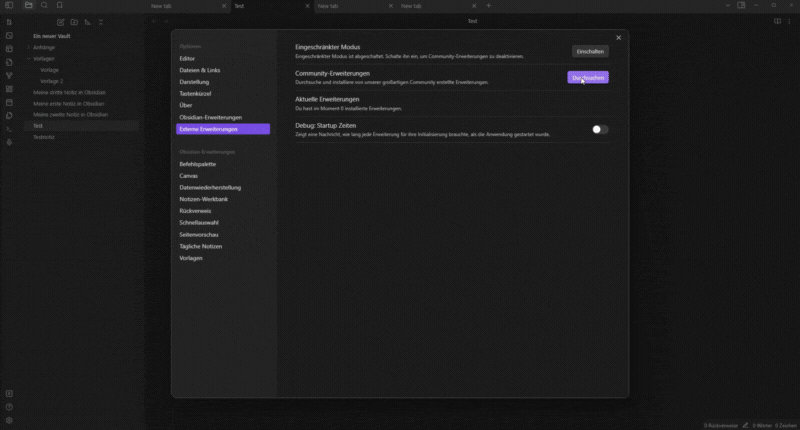
Task: Click the new note pencil icon
Action: [x=61, y=22]
